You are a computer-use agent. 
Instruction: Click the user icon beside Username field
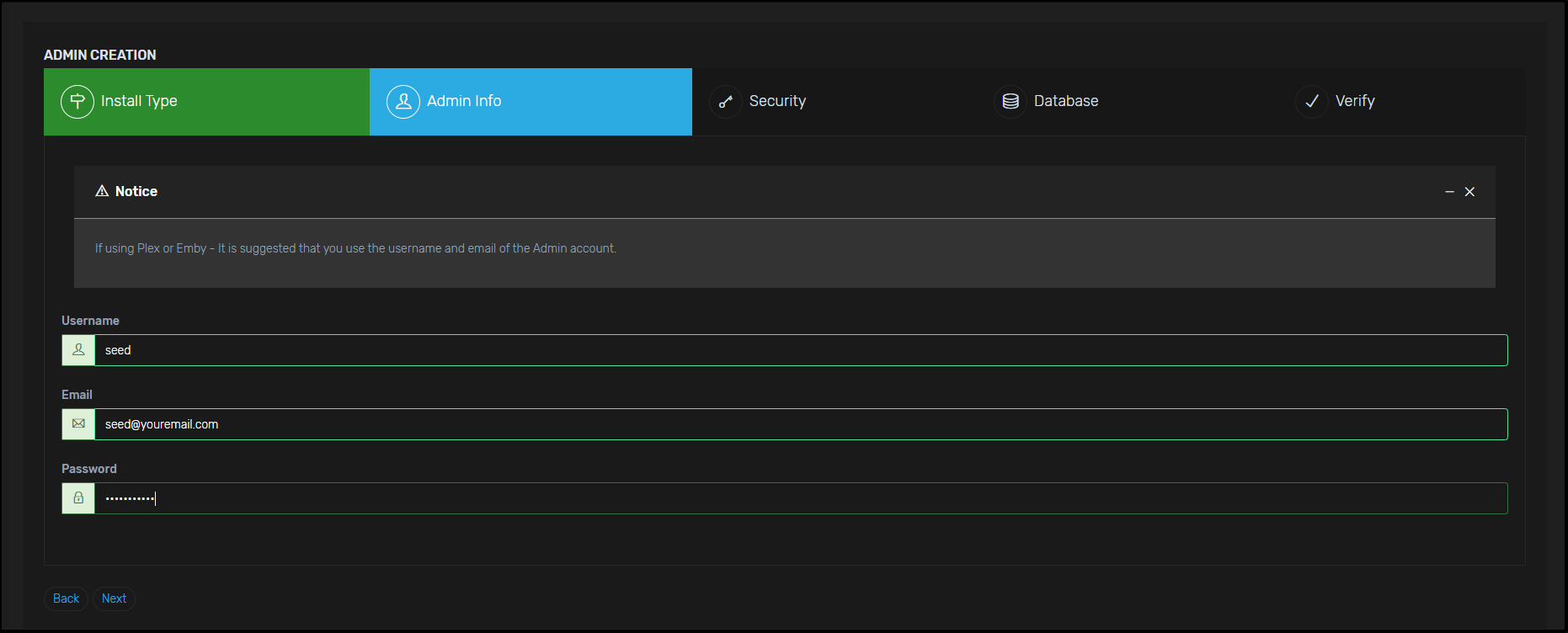coord(78,350)
